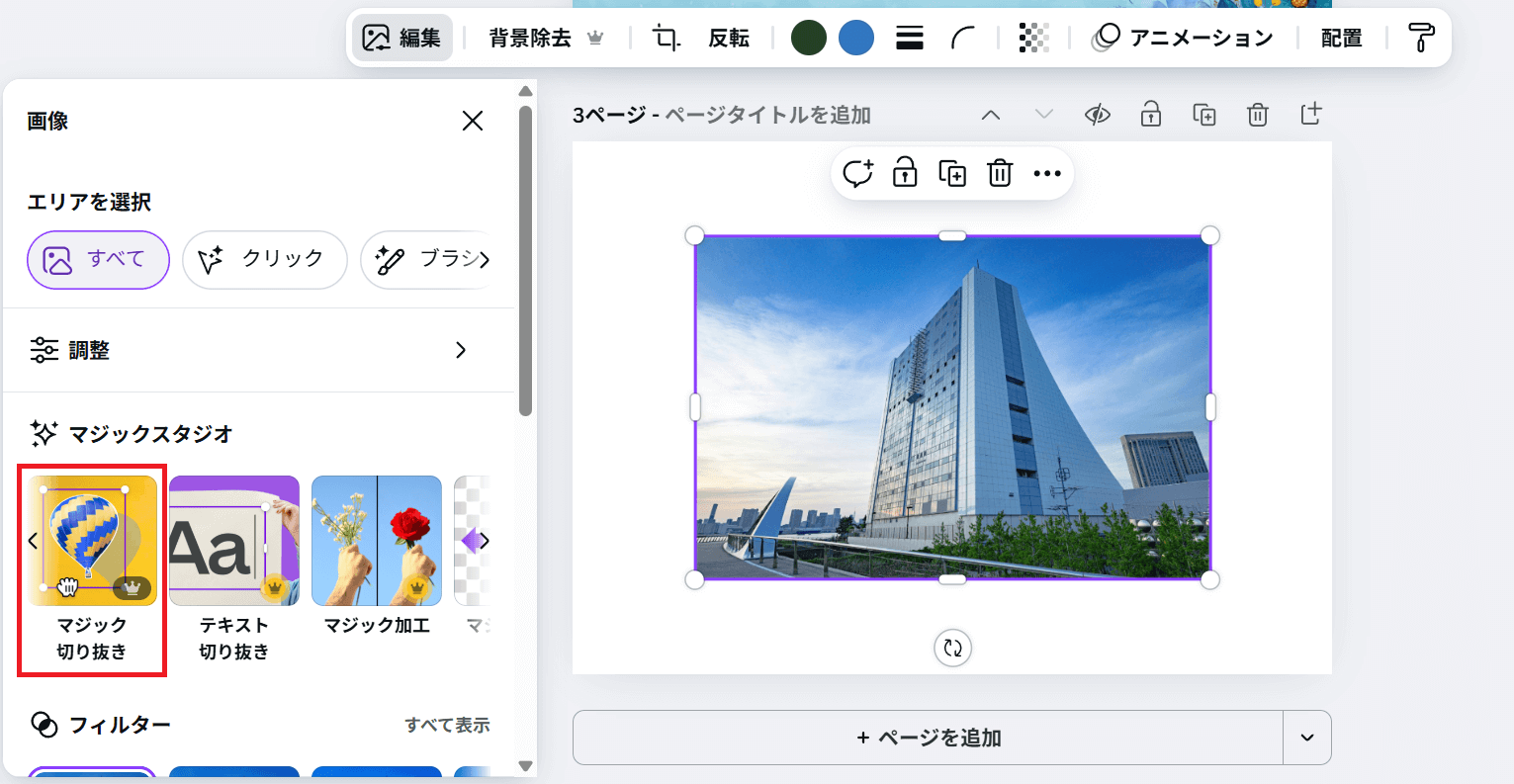Select すべて area option
This screenshot has width=1514, height=784.
click(x=98, y=260)
